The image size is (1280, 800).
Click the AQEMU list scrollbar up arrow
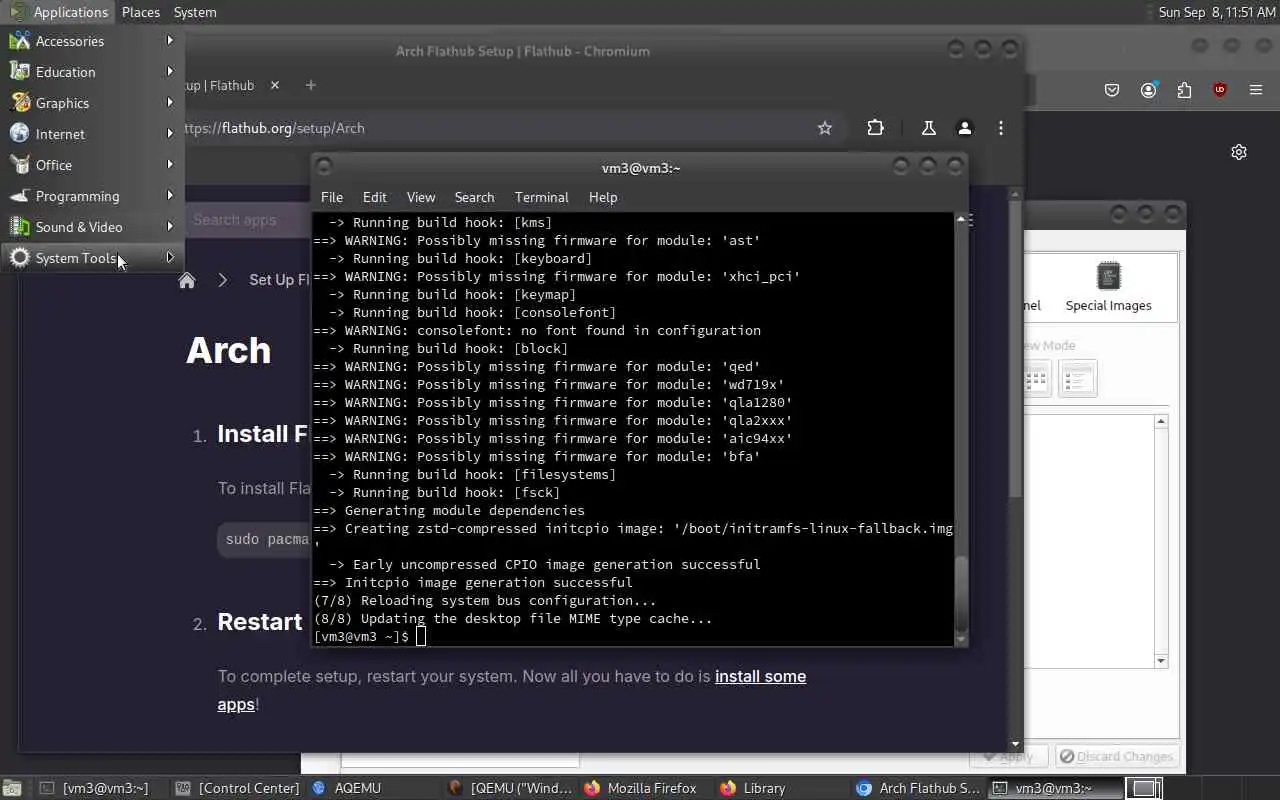point(1161,421)
